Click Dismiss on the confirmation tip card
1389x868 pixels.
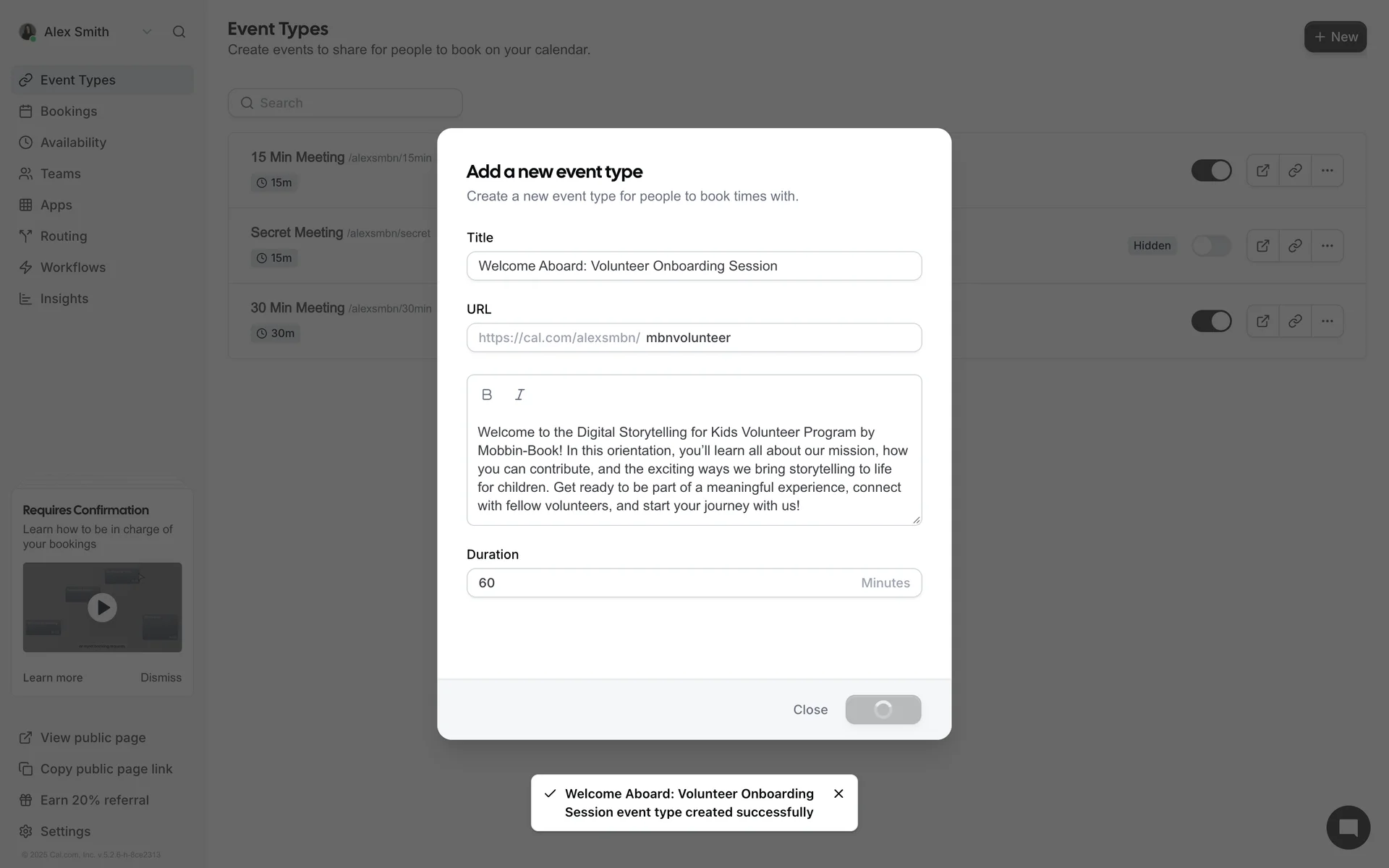[161, 678]
